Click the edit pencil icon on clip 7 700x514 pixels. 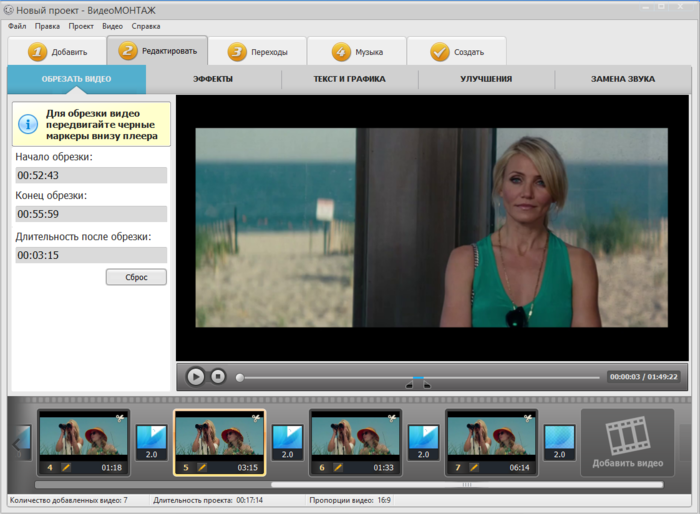[x=473, y=467]
